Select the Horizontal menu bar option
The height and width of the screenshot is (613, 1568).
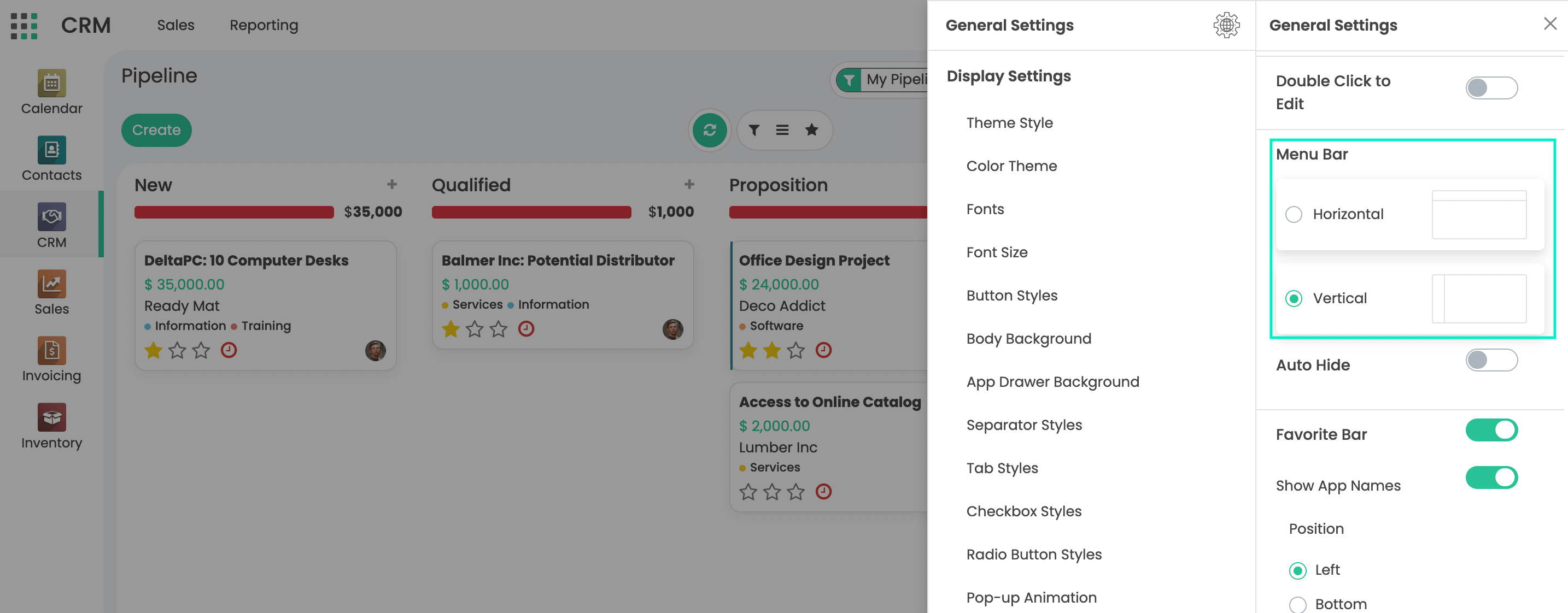click(x=1294, y=215)
